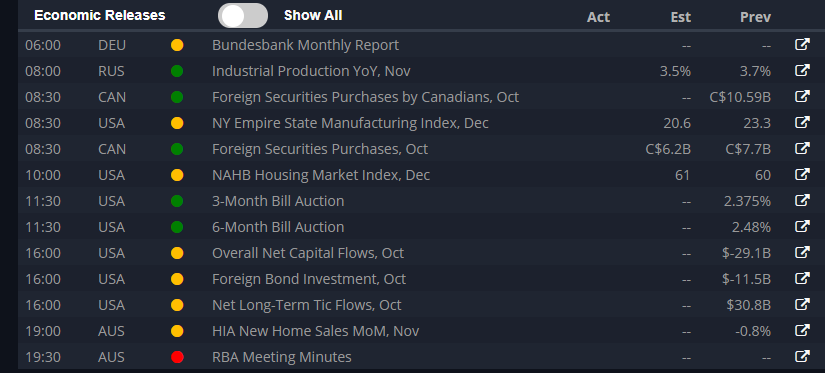This screenshot has height=373, width=825.
Task: Click the Prev column header
Action: 756,17
